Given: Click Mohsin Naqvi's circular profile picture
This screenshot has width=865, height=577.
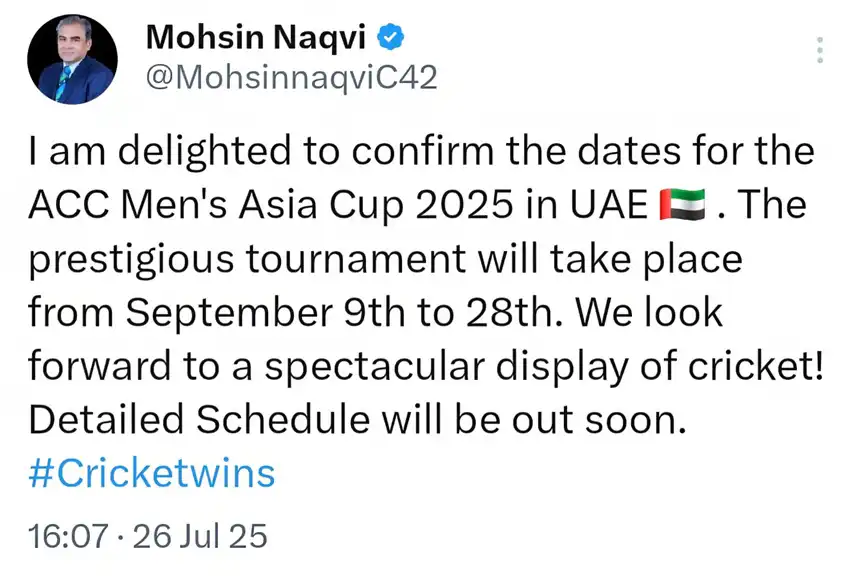Looking at the screenshot, I should pos(73,58).
